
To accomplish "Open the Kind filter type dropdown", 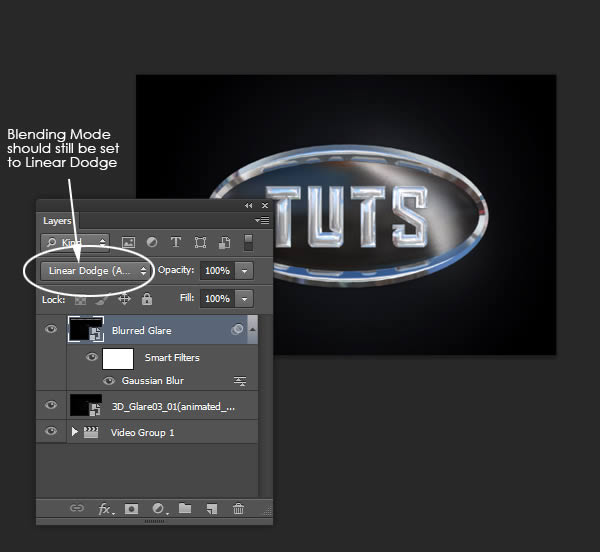I will tap(75, 243).
